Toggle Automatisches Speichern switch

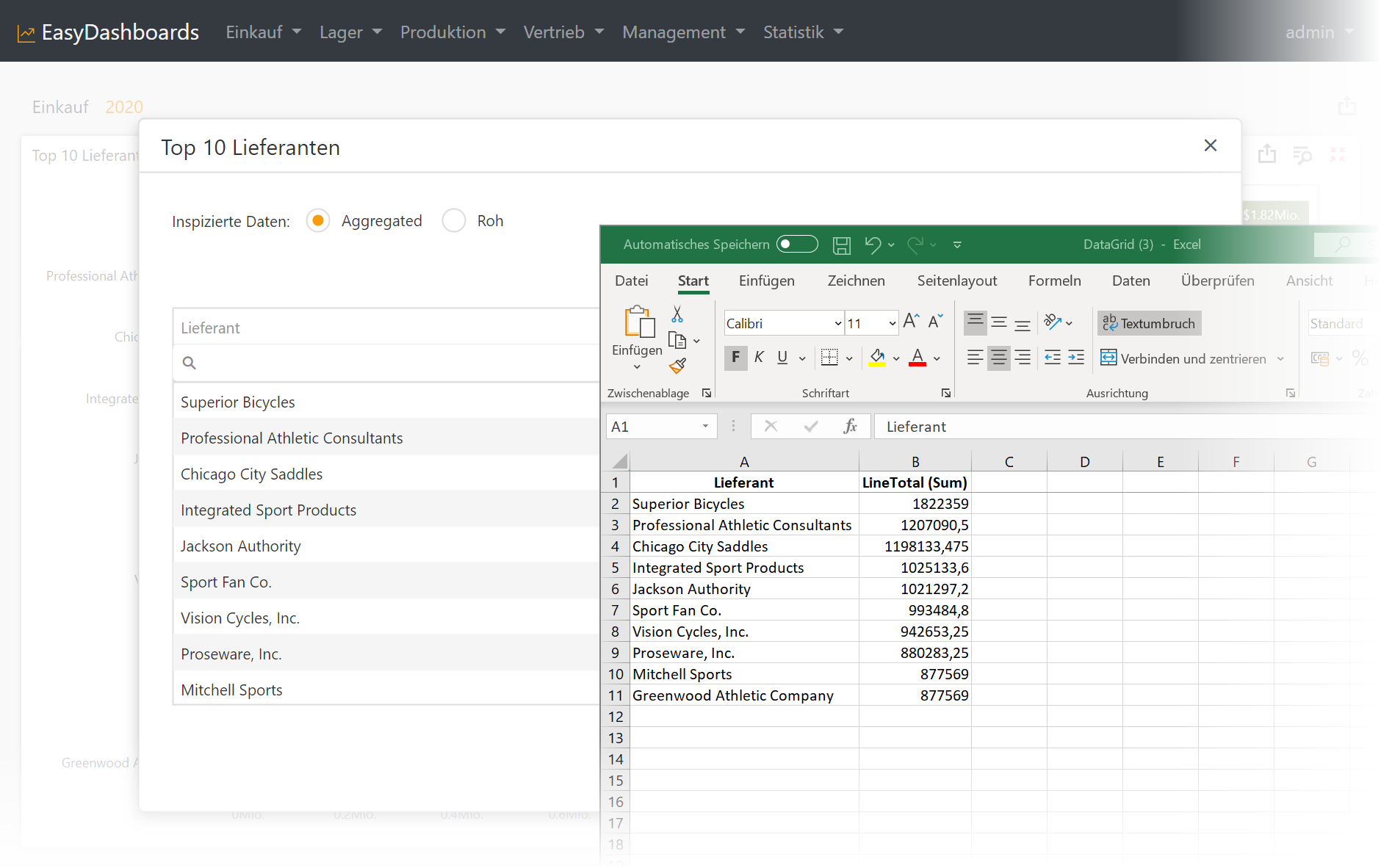point(797,245)
